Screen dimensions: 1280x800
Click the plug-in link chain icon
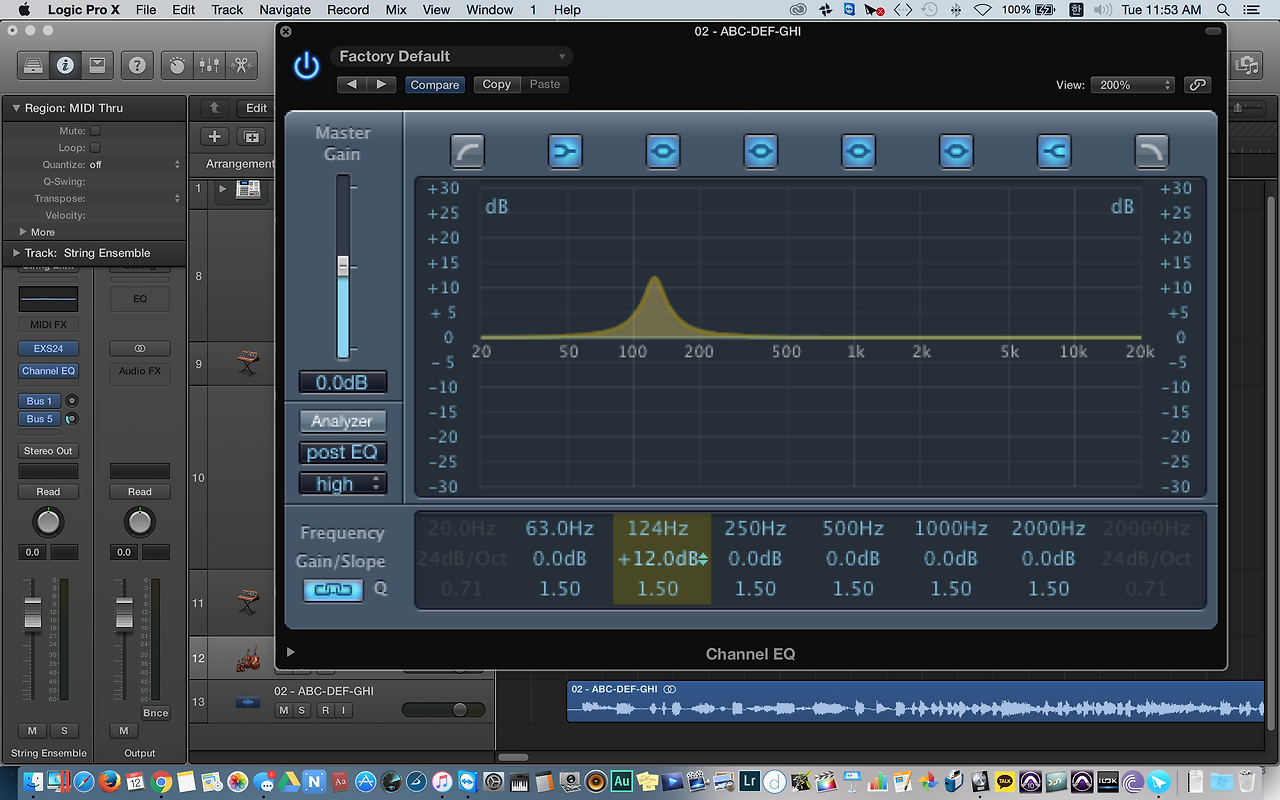click(x=1197, y=85)
